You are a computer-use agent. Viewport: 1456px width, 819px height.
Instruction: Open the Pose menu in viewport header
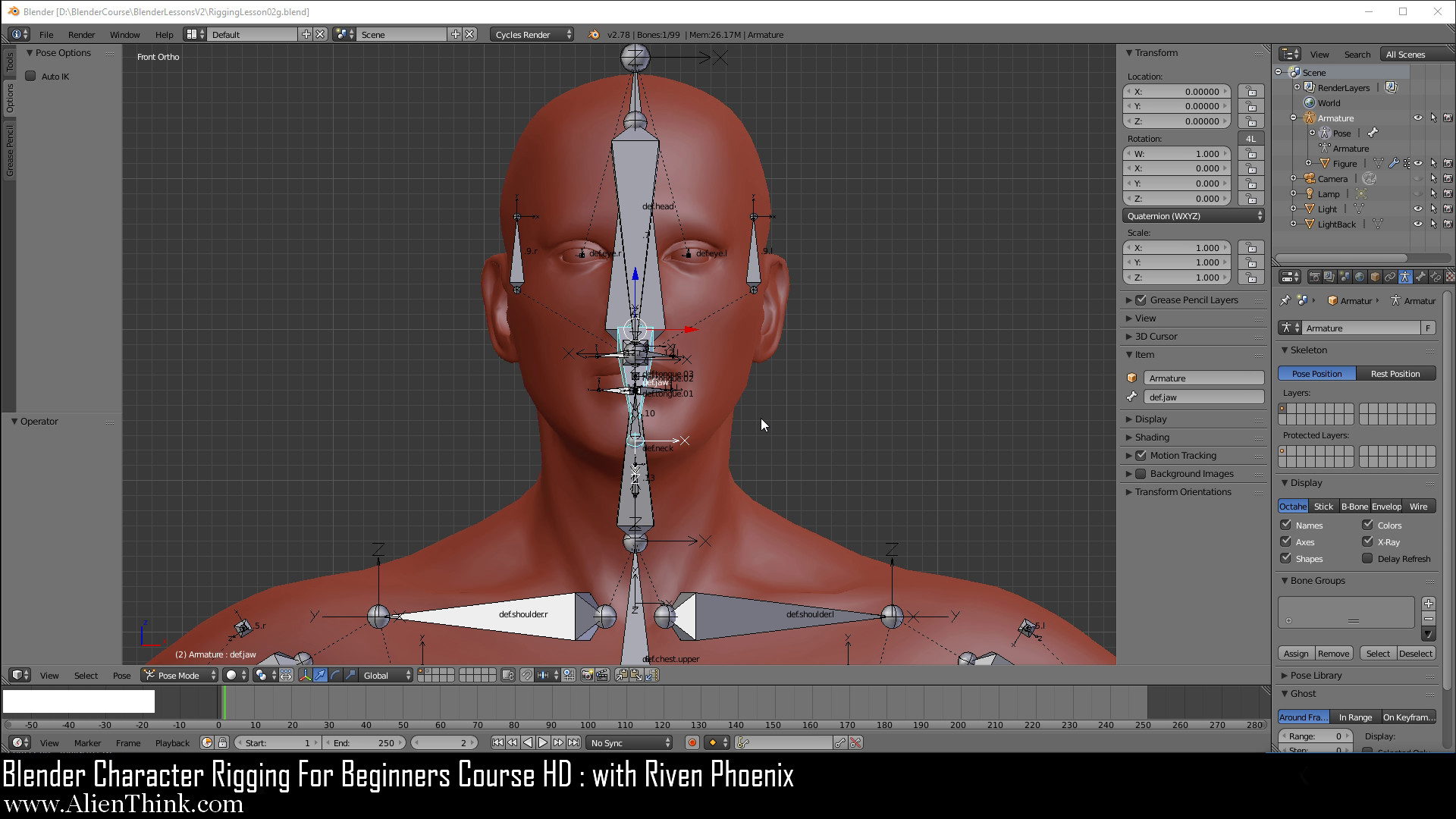[x=121, y=676]
